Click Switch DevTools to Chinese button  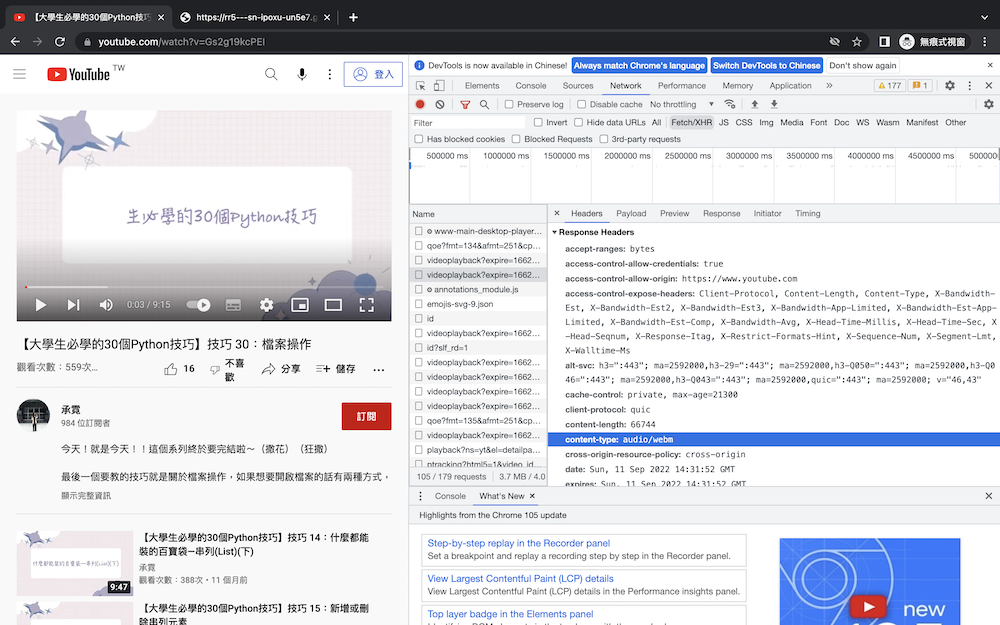(767, 66)
